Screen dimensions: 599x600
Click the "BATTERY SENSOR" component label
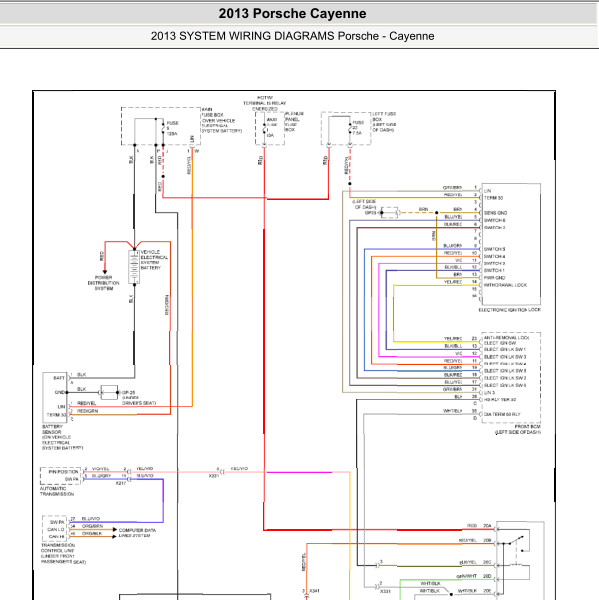point(52,429)
